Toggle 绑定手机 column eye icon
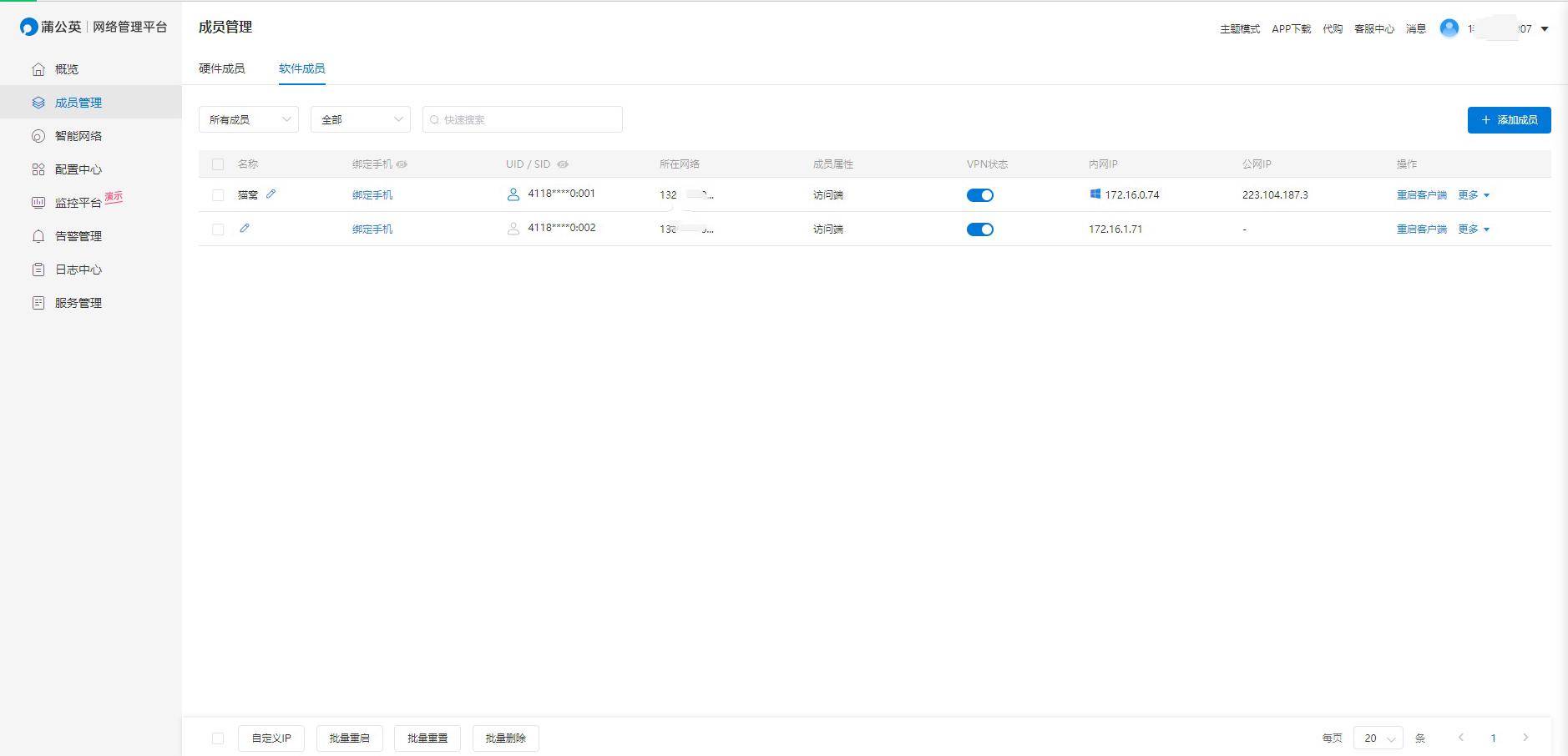Viewport: 1568px width, 756px height. coord(402,164)
